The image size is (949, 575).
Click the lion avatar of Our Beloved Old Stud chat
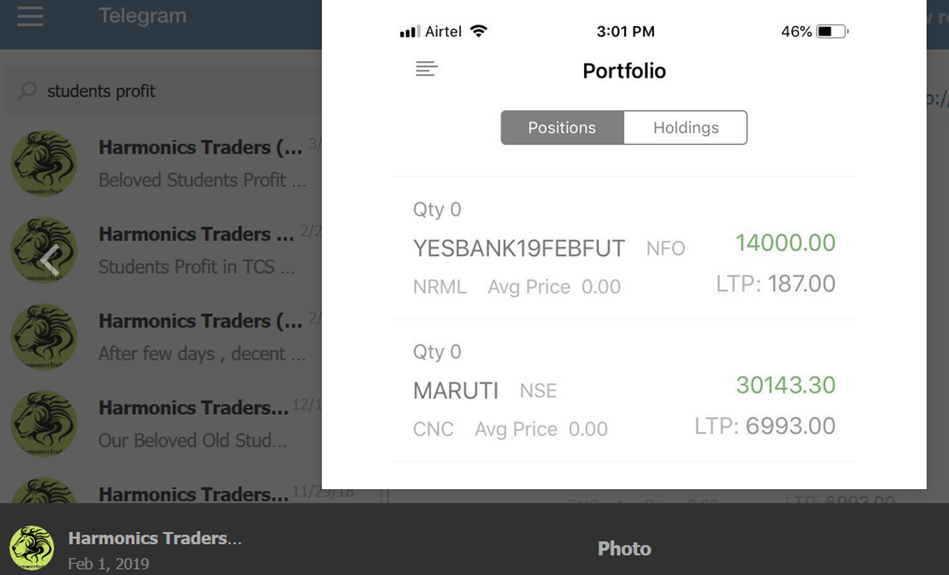pyautogui.click(x=44, y=424)
